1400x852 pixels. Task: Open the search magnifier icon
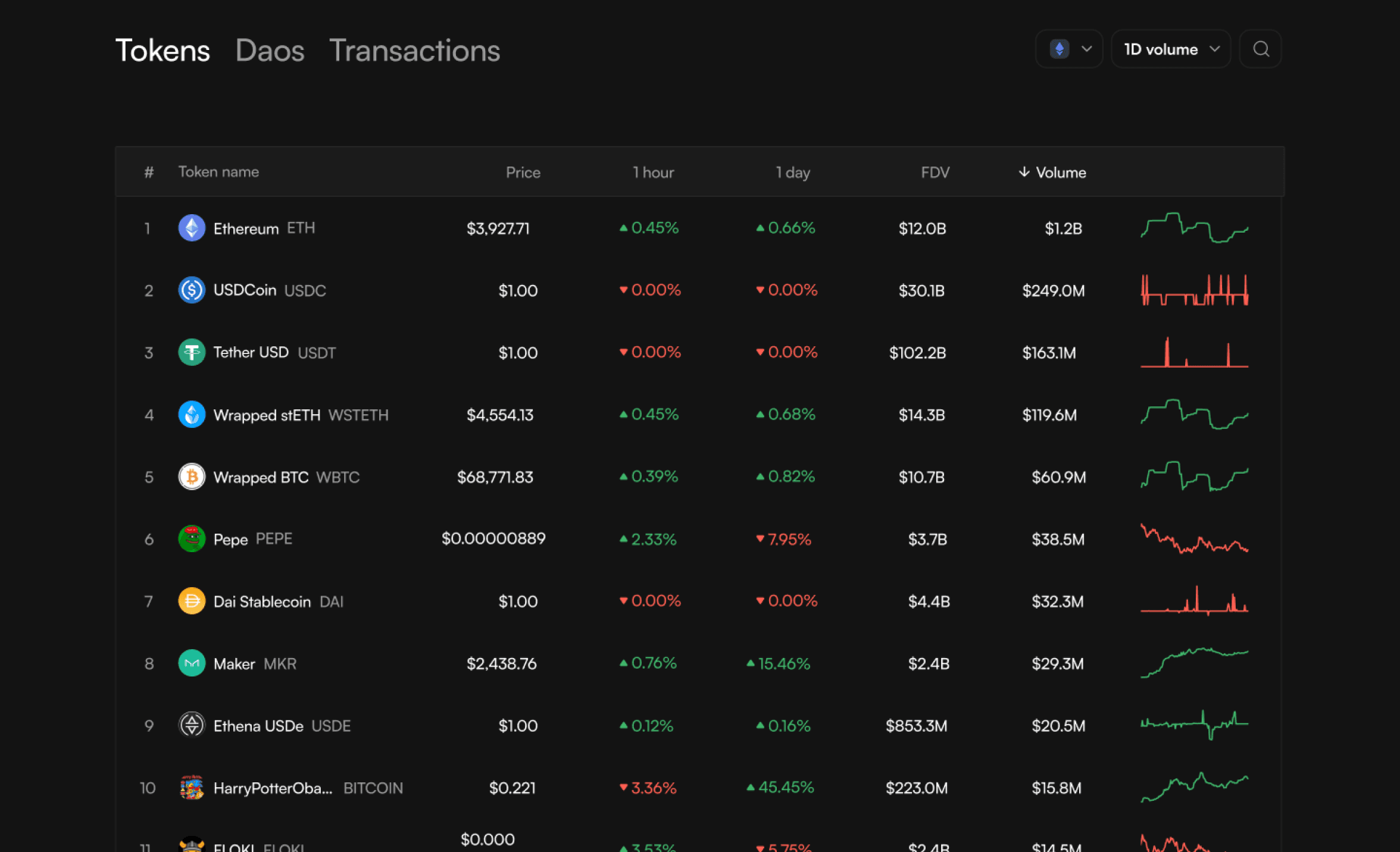pyautogui.click(x=1260, y=49)
